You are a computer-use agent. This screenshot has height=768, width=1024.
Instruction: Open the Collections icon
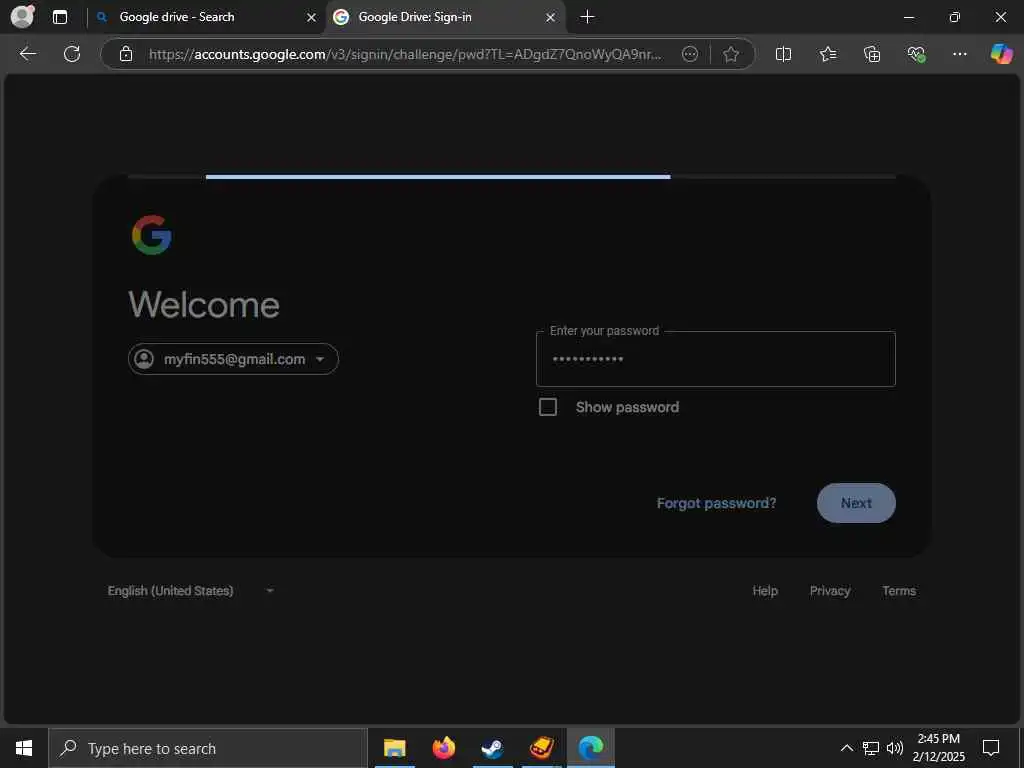click(x=872, y=54)
